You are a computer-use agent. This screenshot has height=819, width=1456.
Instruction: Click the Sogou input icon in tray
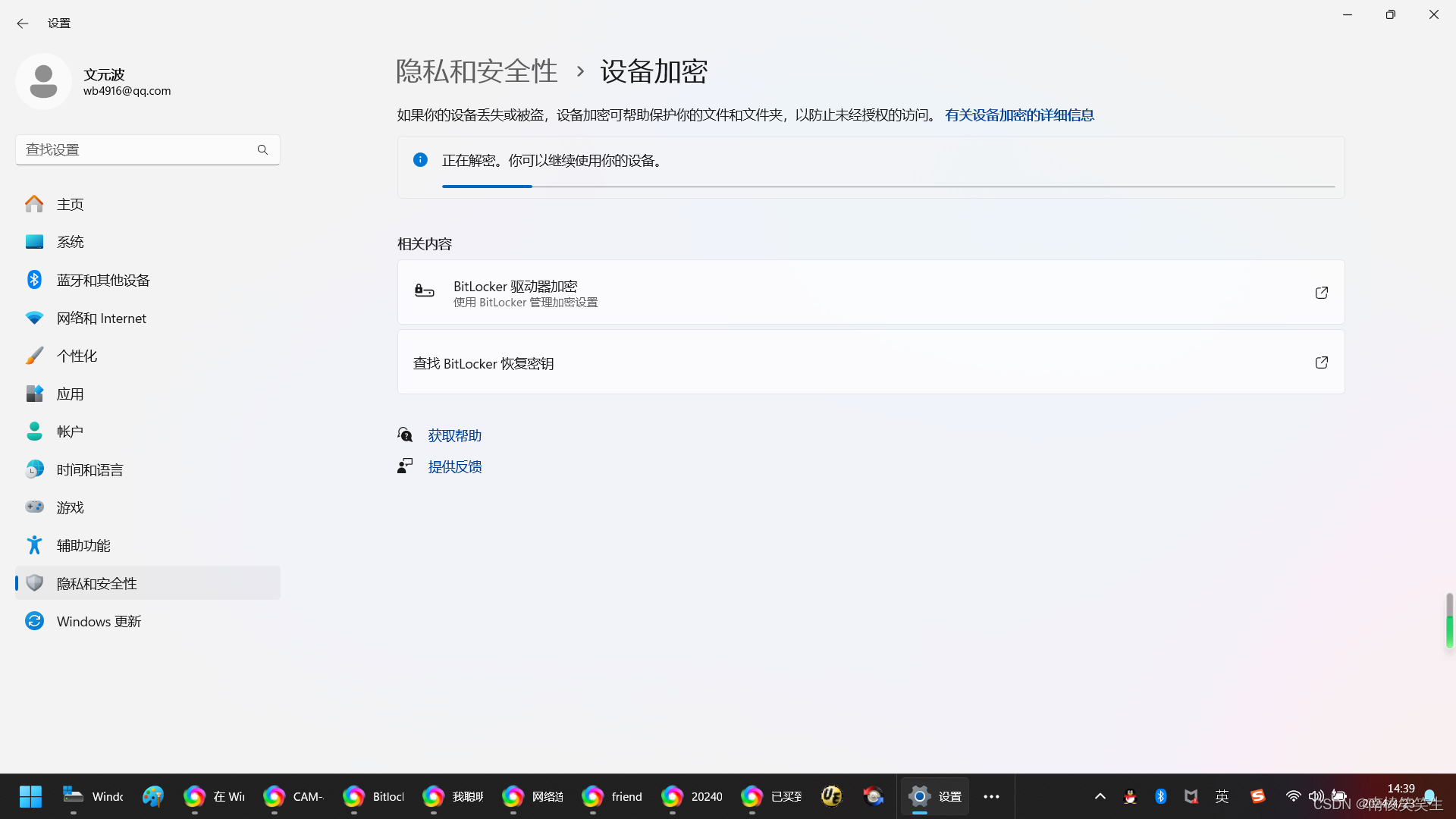(1258, 796)
